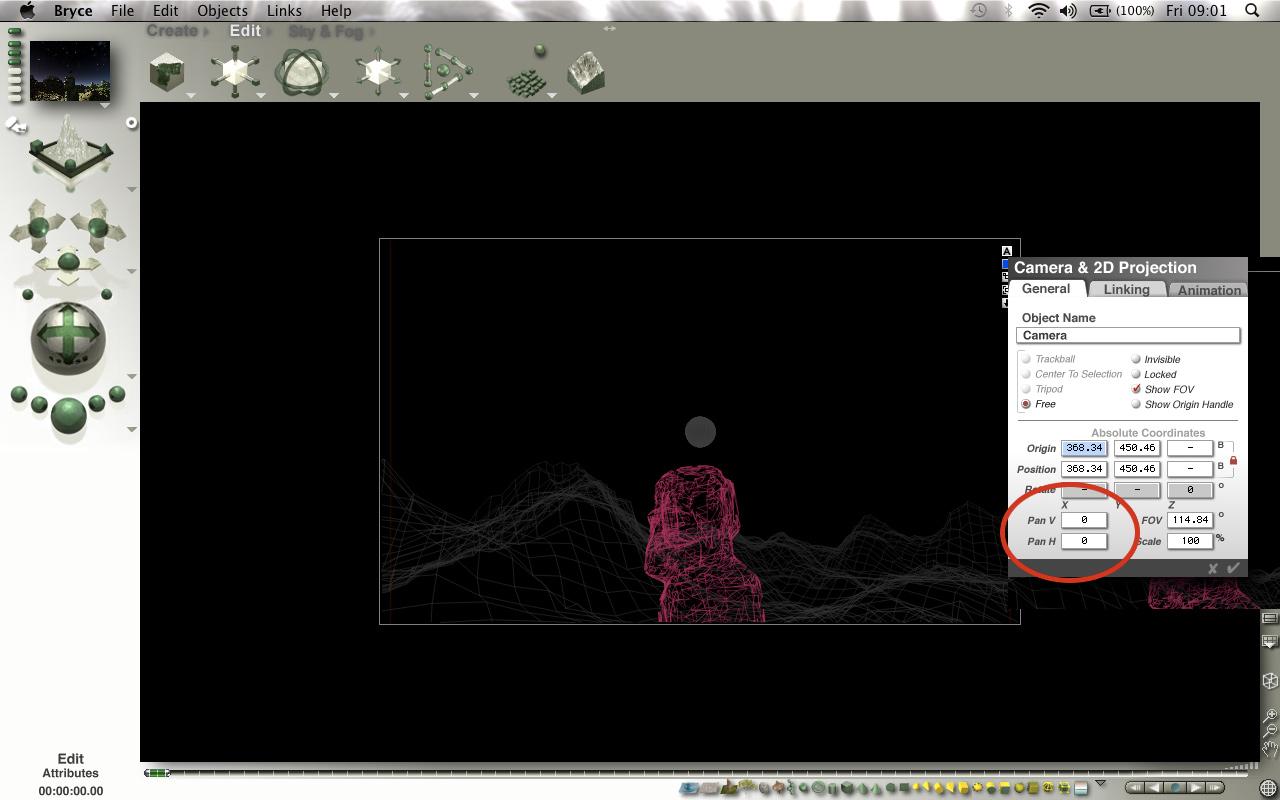
Task: Click the leftmost render control sphere
Action: (x=18, y=394)
